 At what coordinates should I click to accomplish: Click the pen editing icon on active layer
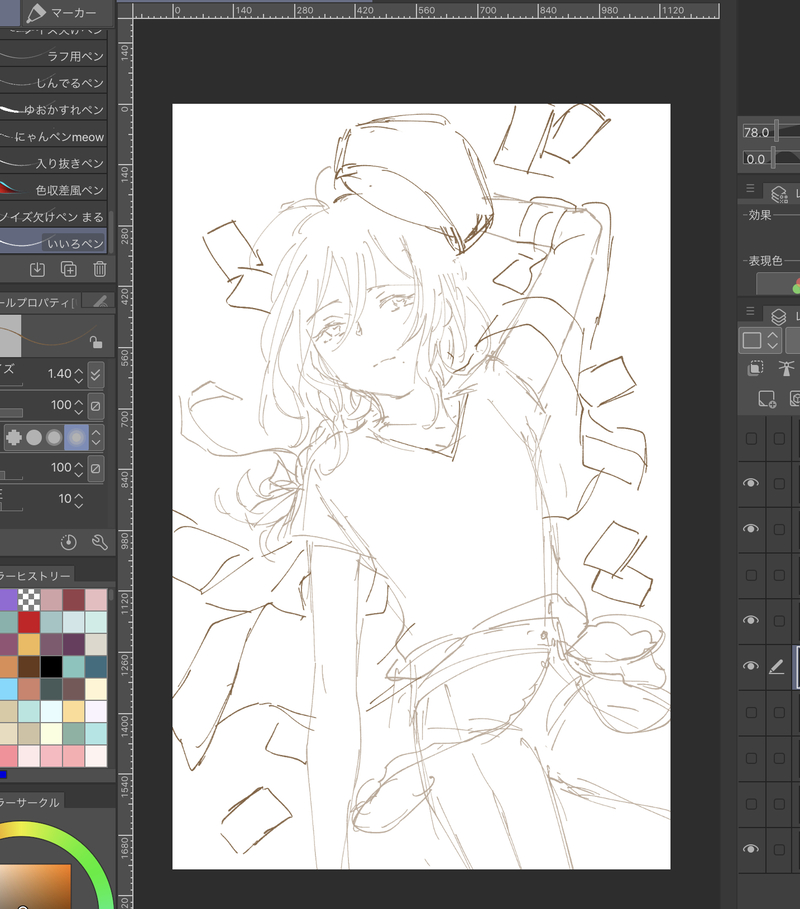[777, 667]
